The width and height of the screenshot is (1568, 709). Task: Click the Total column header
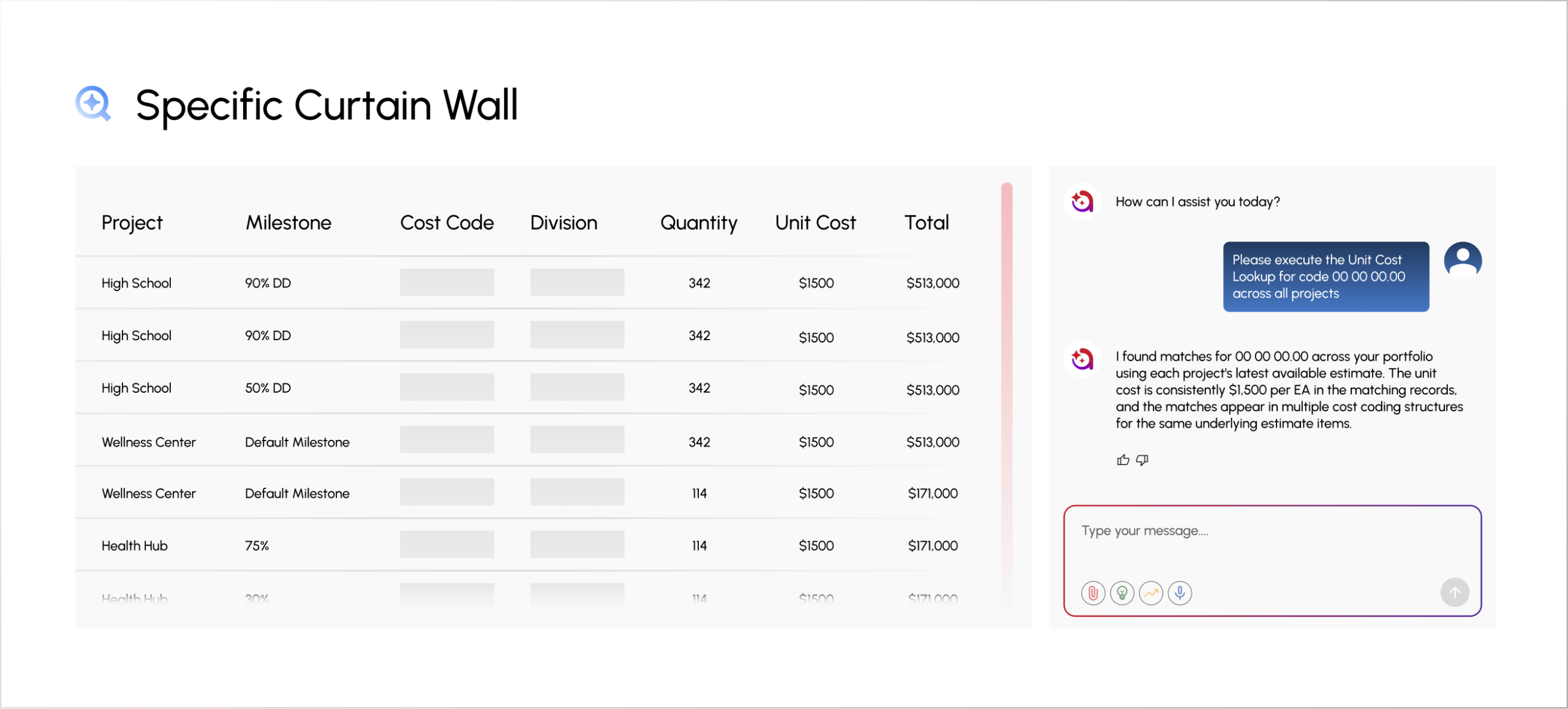pyautogui.click(x=927, y=222)
